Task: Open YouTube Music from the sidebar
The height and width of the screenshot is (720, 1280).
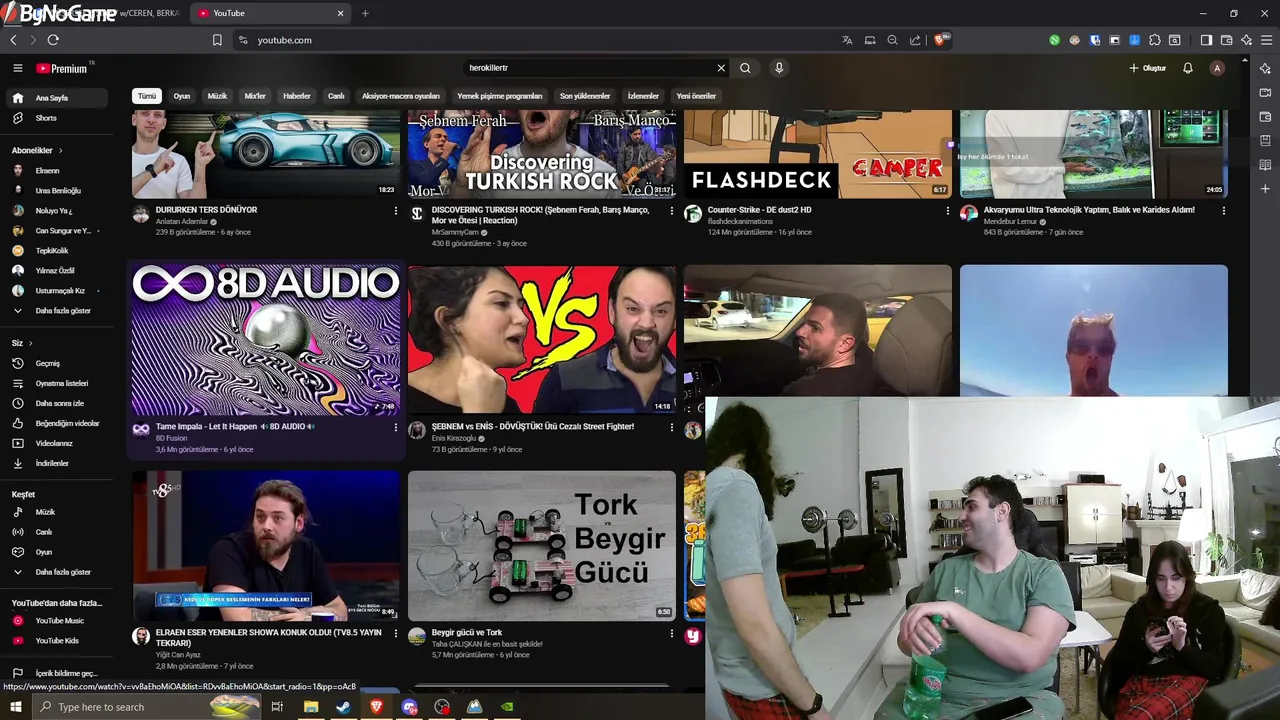Action: pyautogui.click(x=58, y=621)
